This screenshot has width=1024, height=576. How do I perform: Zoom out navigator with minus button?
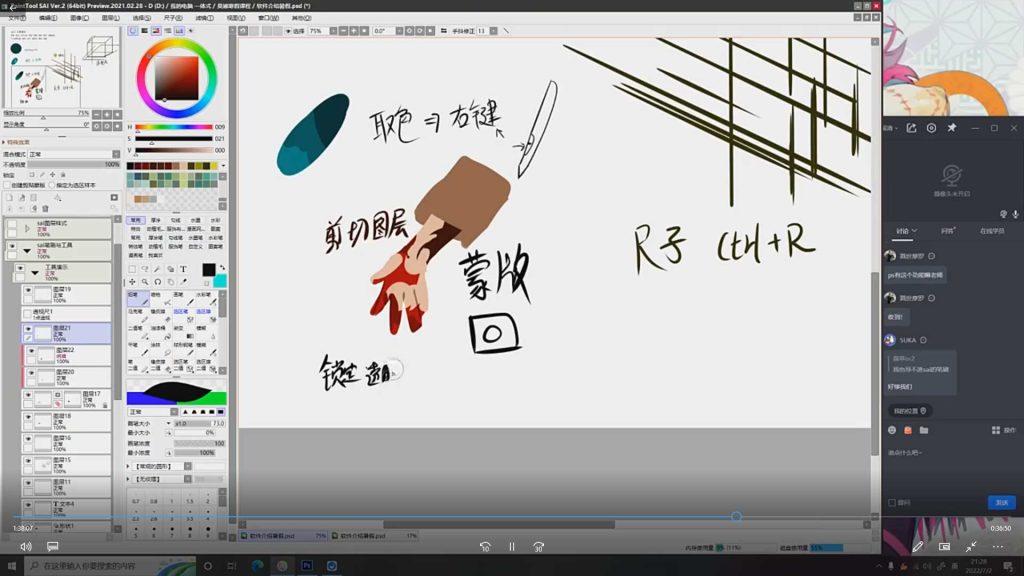(x=97, y=114)
